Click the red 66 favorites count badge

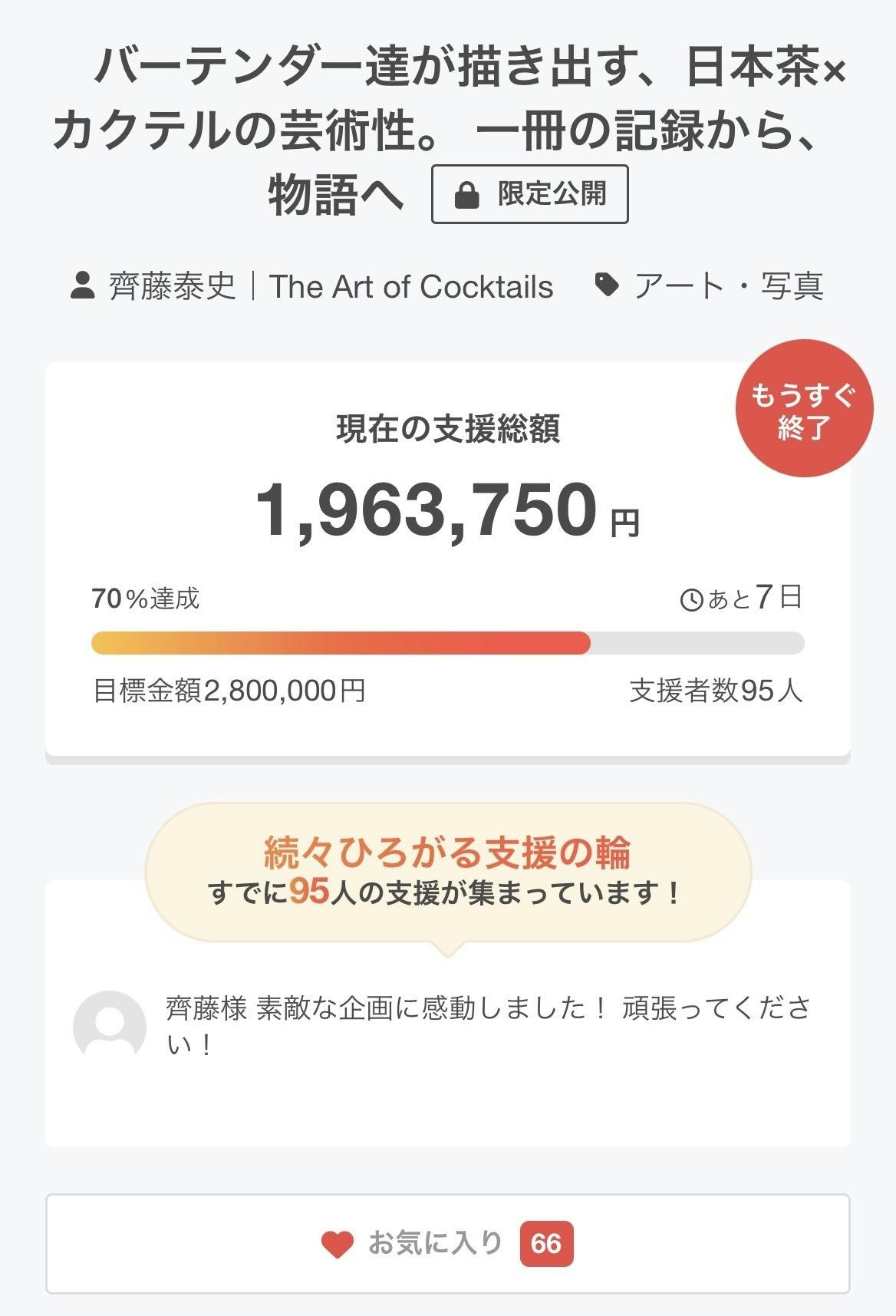point(545,1243)
